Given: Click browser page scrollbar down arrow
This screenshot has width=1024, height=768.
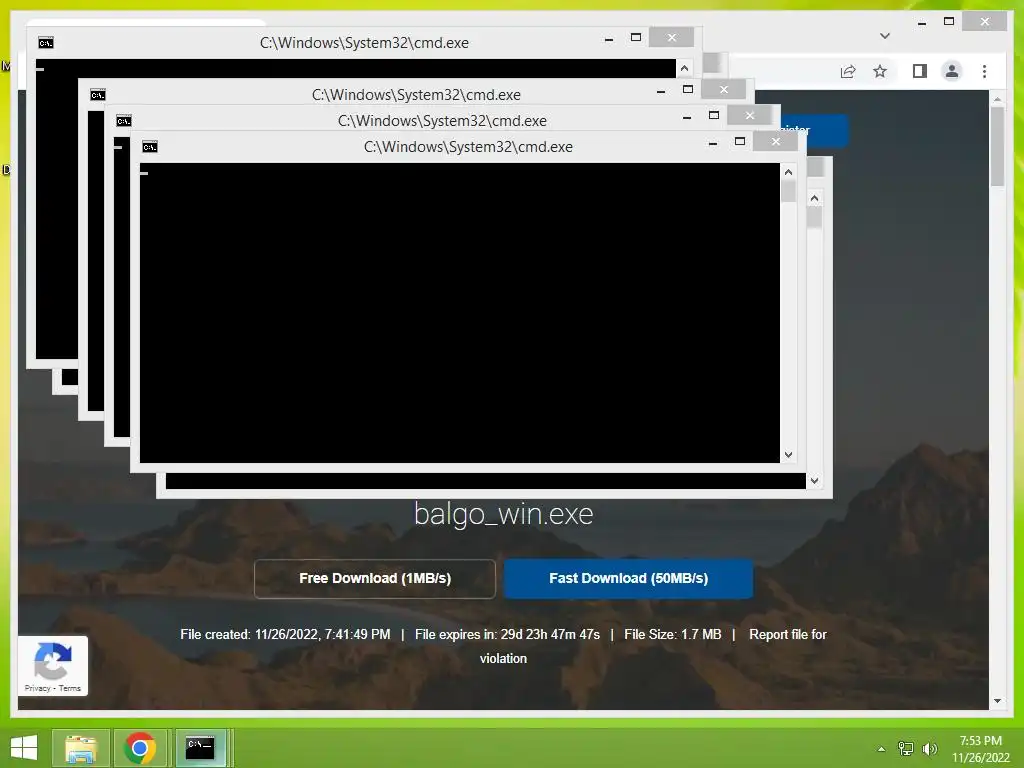Looking at the screenshot, I should click(x=997, y=701).
